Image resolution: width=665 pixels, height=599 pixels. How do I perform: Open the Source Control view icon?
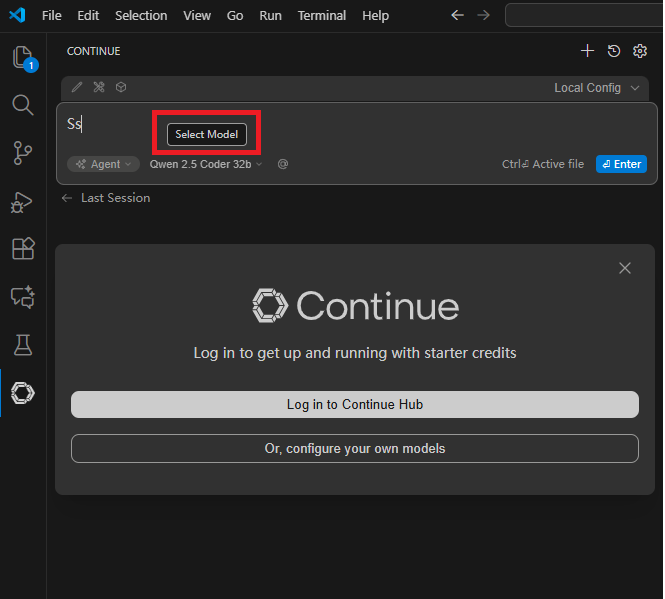click(23, 153)
